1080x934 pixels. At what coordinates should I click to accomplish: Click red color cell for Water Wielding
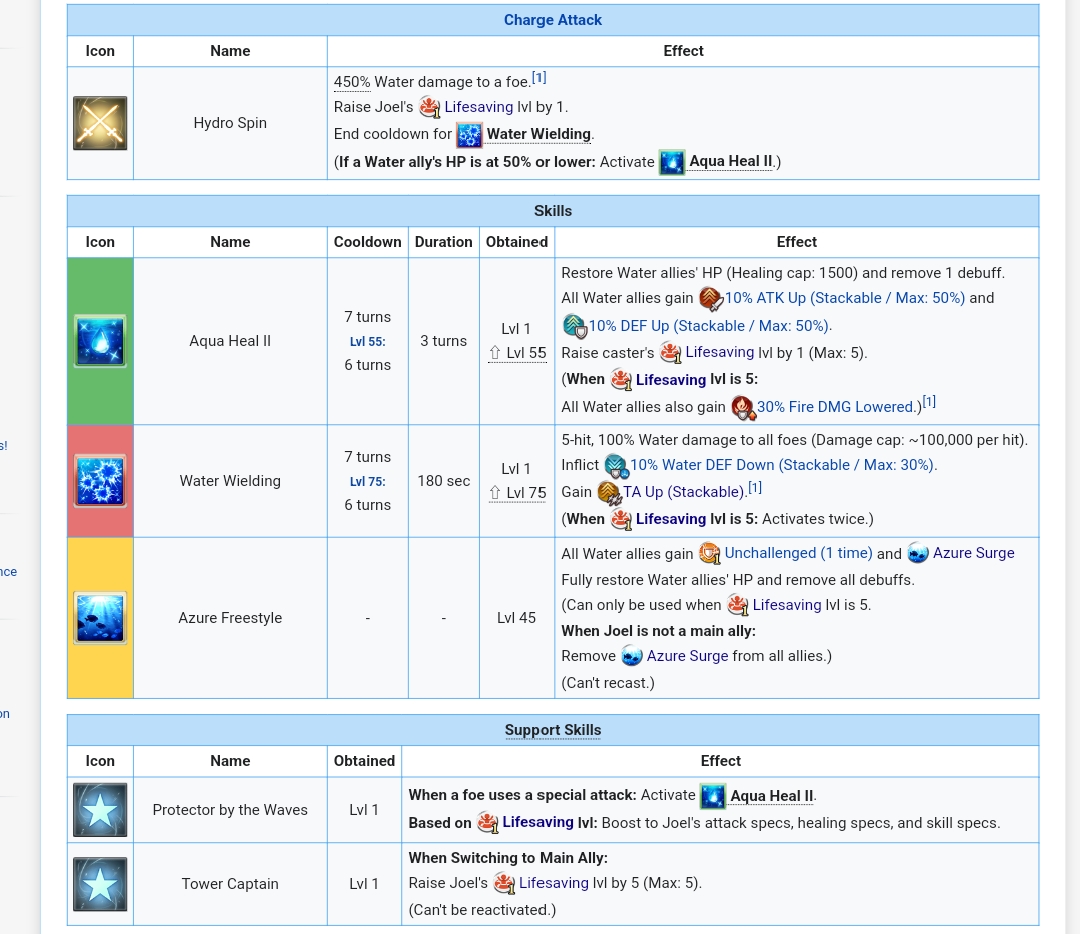click(x=100, y=481)
